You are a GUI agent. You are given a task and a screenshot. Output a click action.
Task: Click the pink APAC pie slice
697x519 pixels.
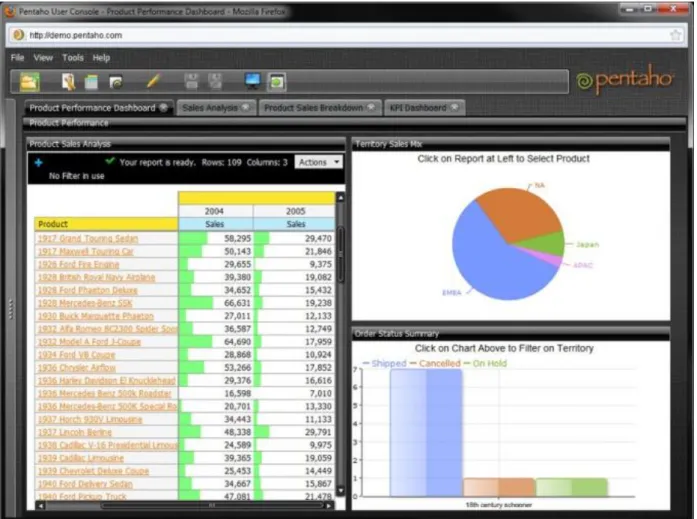(551, 258)
